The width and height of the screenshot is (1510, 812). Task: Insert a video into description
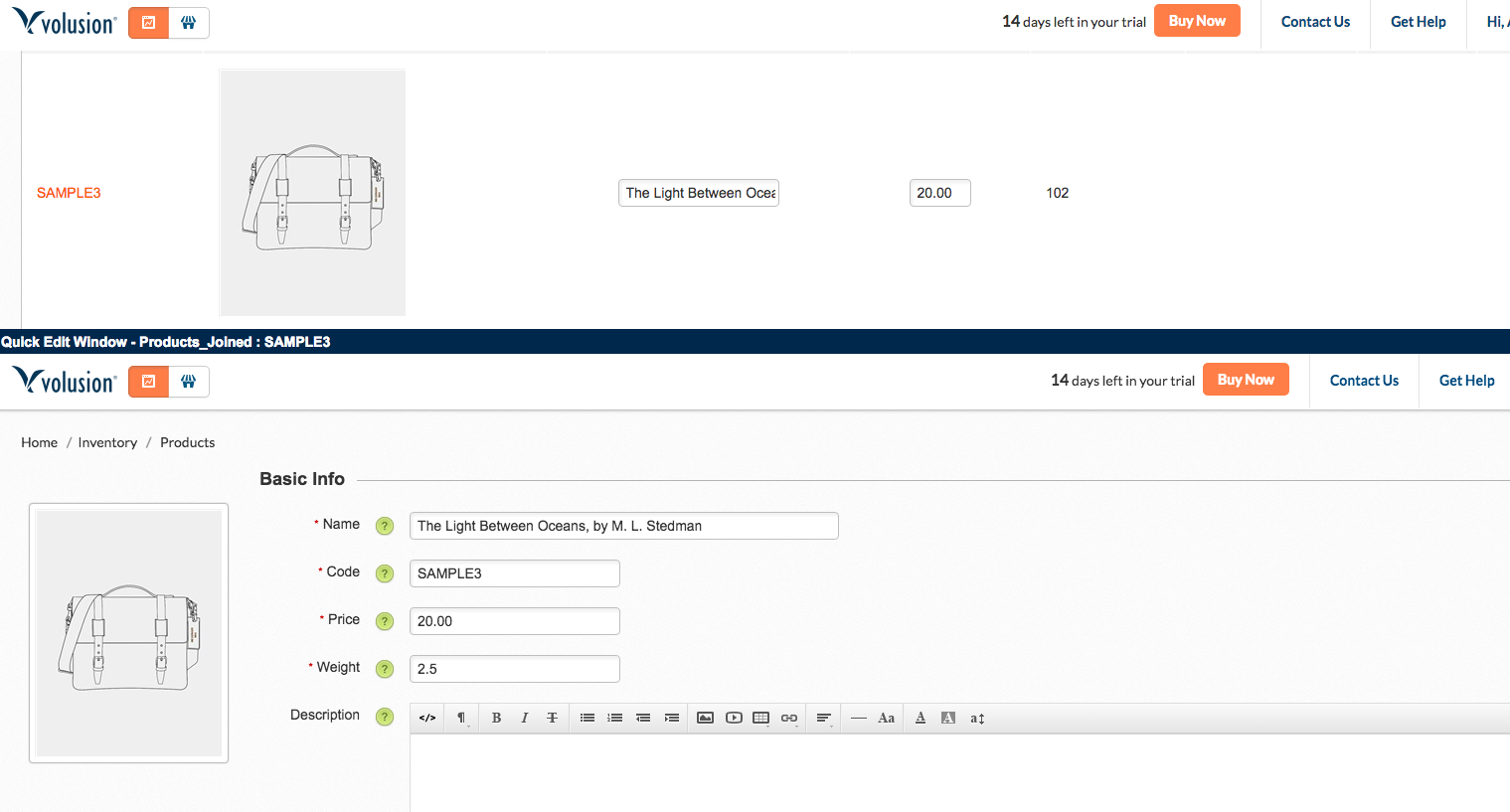tap(734, 718)
